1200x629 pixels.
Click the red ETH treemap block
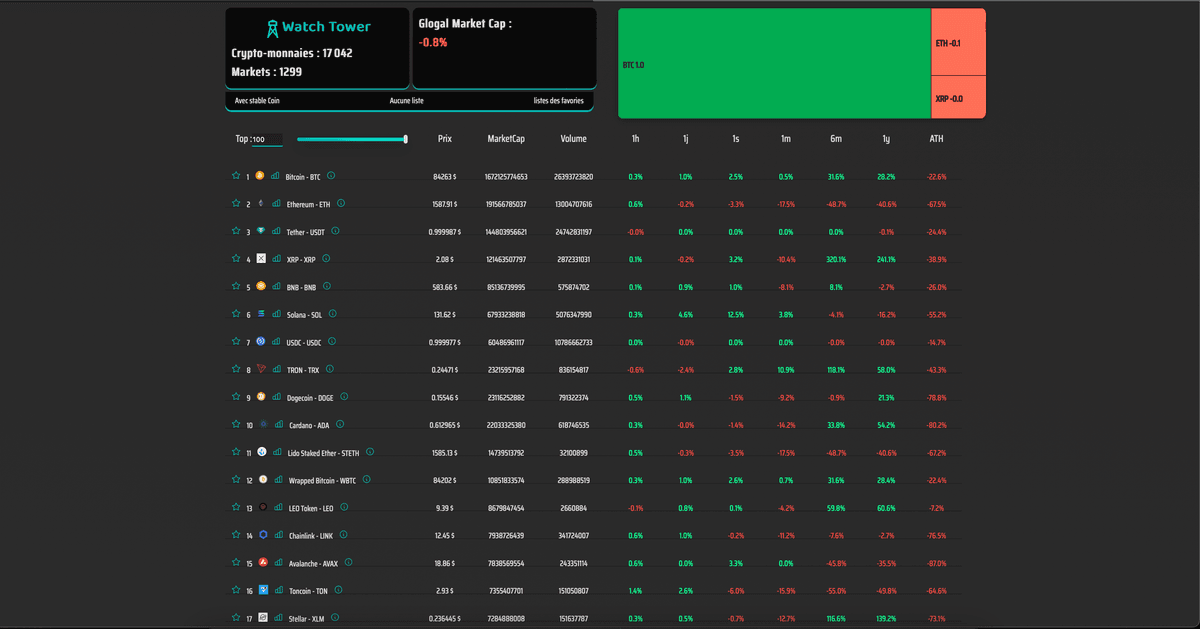(958, 42)
